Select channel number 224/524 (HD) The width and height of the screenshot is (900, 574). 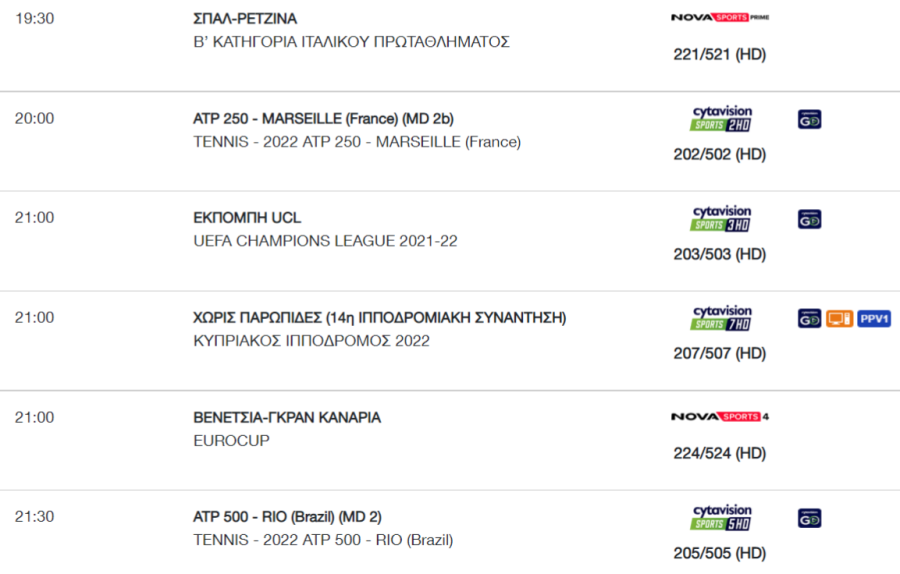pyautogui.click(x=720, y=453)
